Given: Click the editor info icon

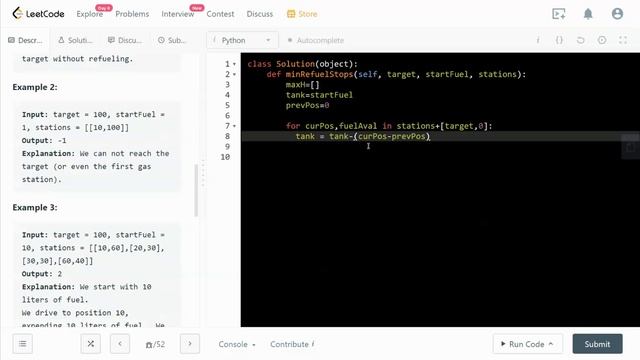Looking at the screenshot, I should click(538, 40).
